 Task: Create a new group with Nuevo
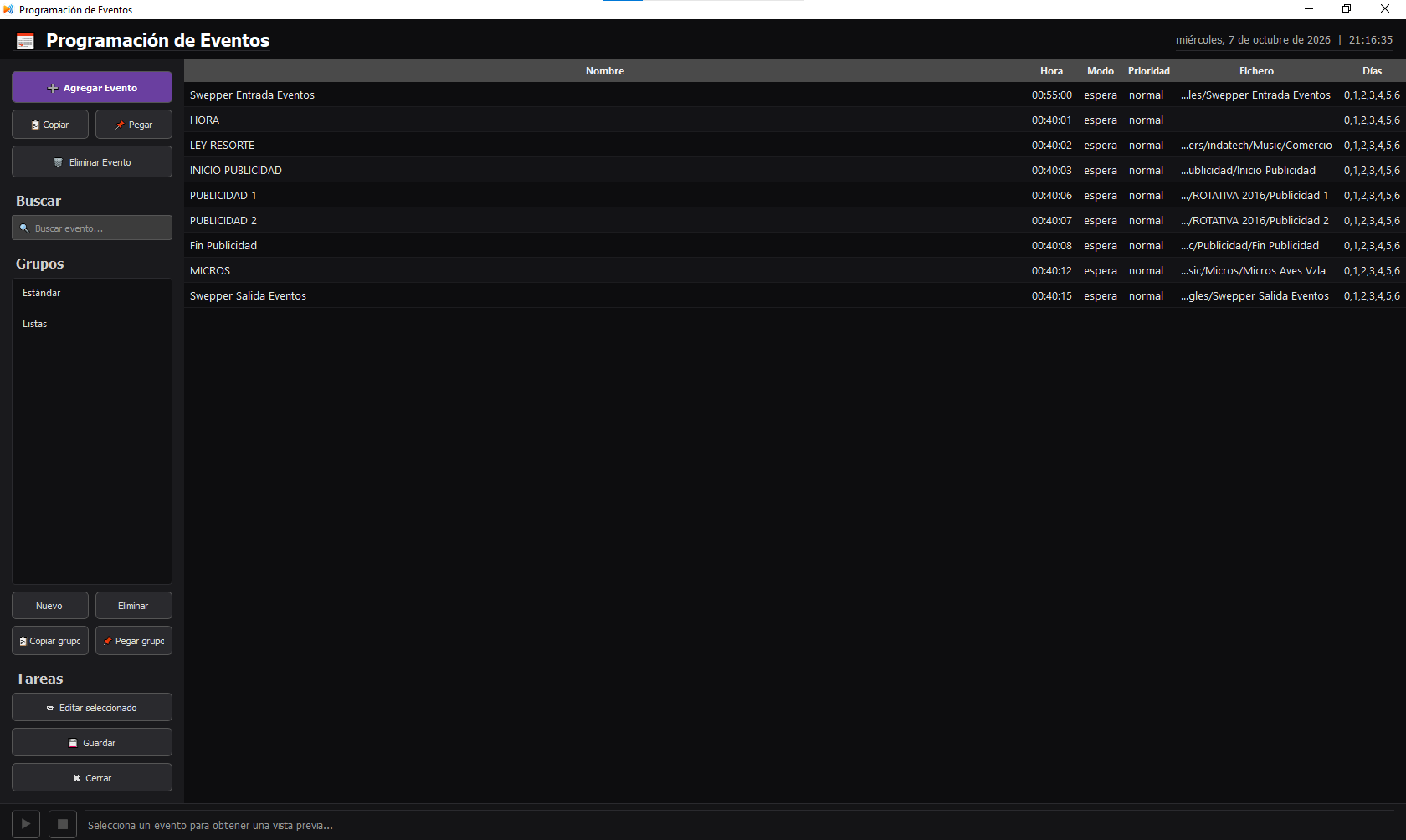(50, 606)
